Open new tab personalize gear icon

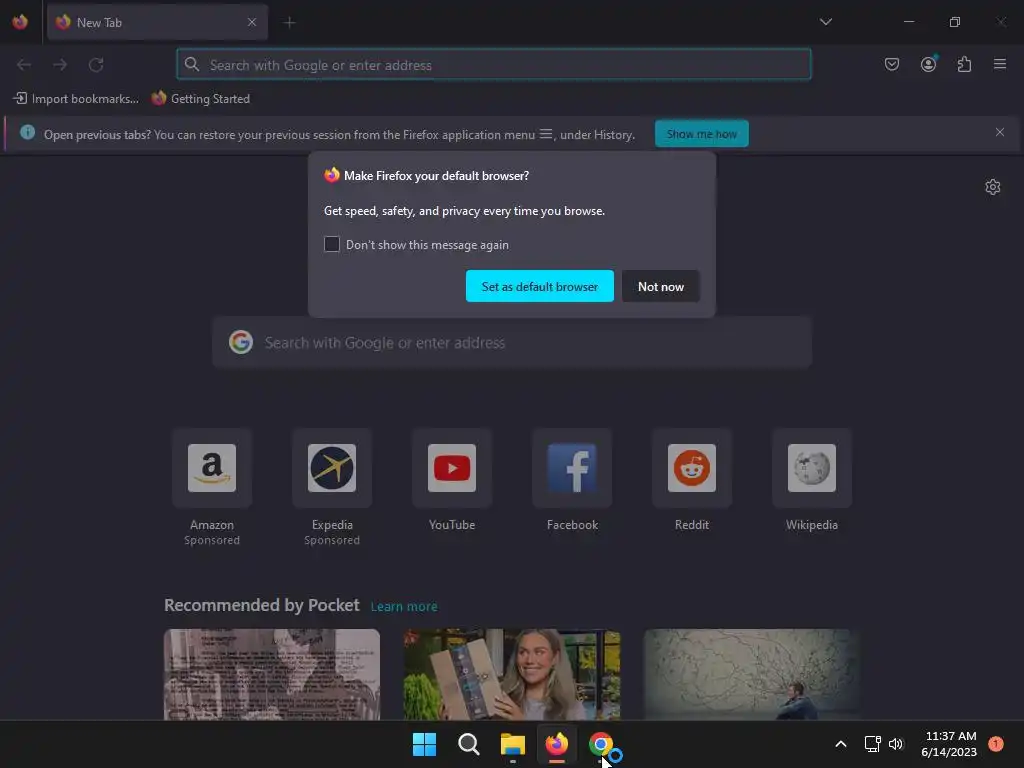point(992,187)
